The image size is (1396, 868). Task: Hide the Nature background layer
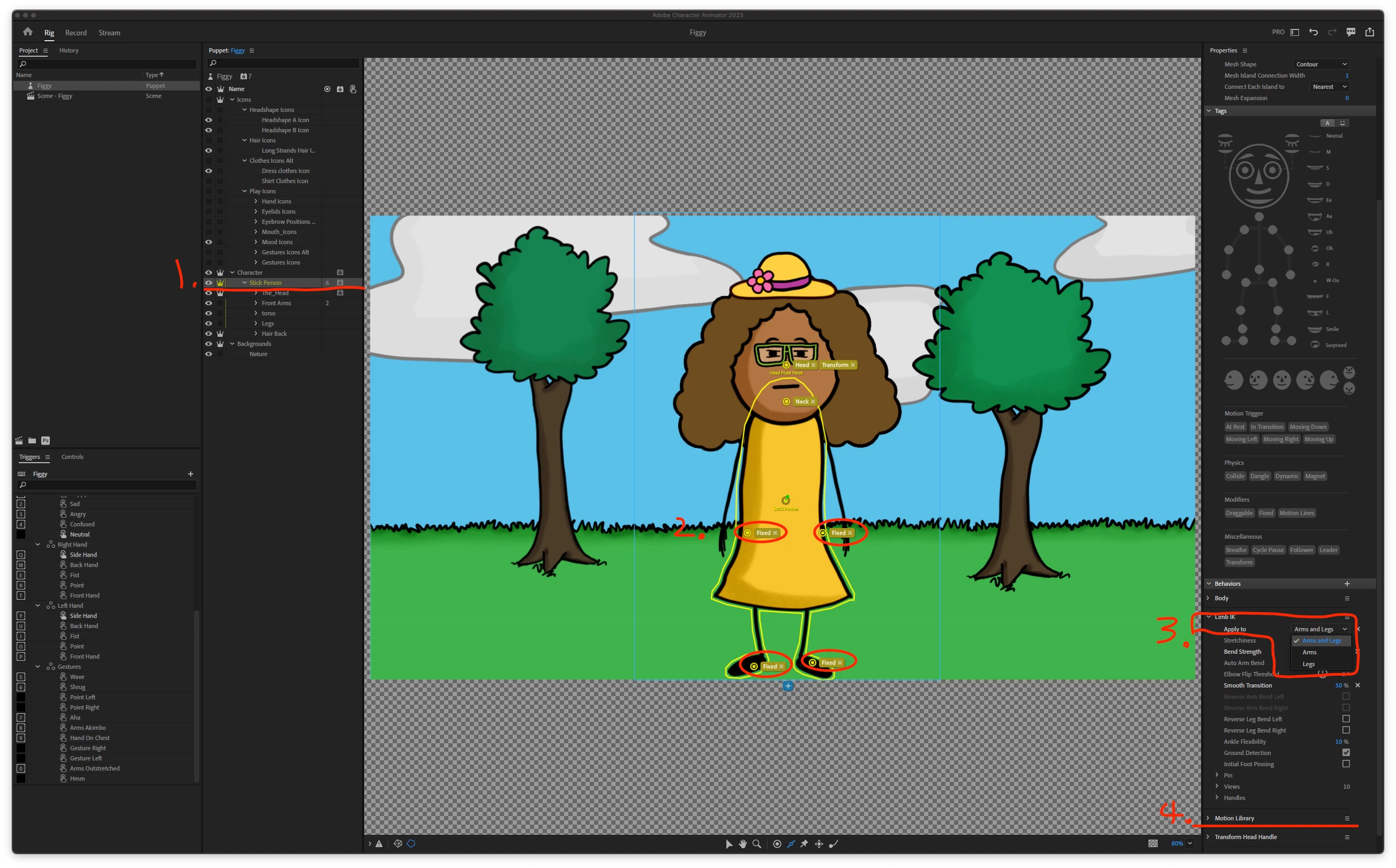(x=208, y=353)
